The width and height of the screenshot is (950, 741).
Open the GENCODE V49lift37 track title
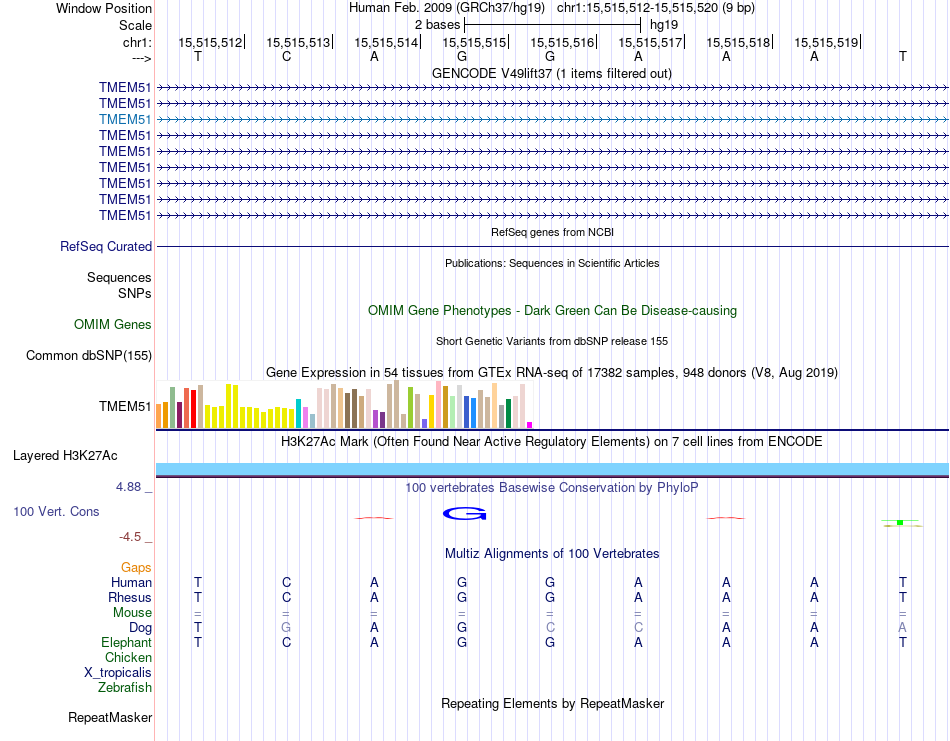(551, 74)
